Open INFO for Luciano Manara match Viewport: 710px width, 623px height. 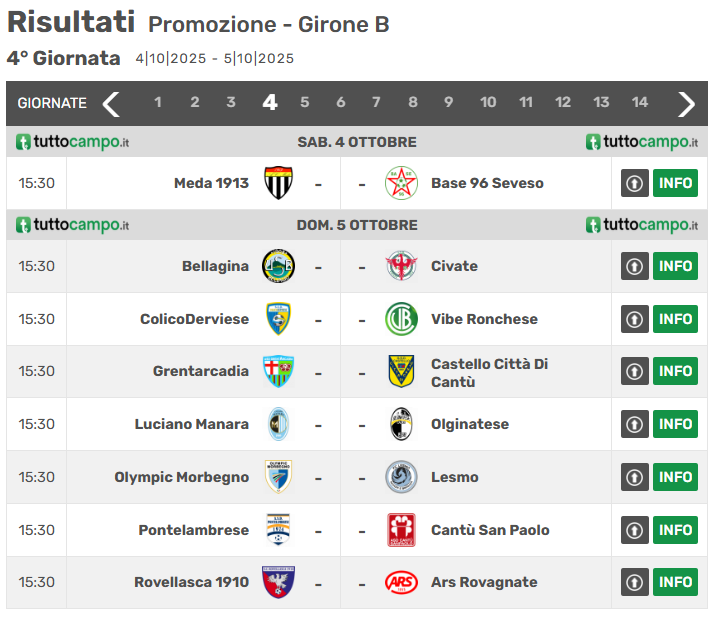pyautogui.click(x=675, y=424)
